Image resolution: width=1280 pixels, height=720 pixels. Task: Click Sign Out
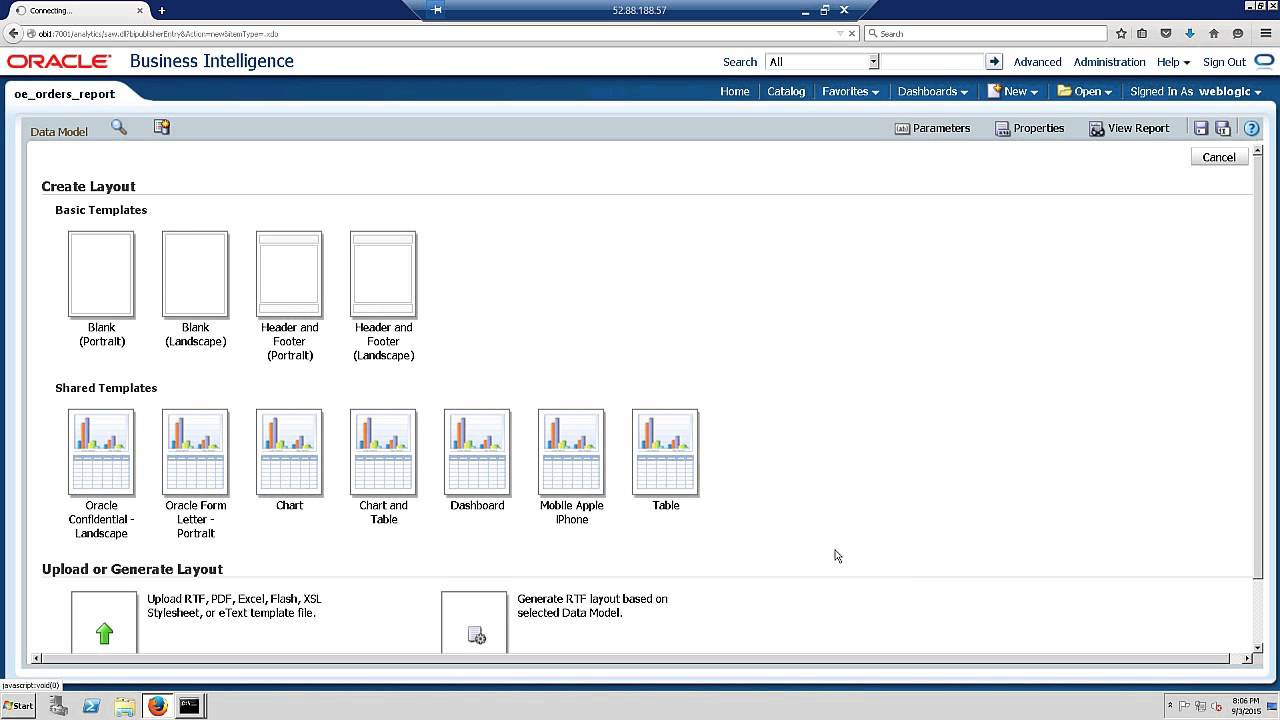click(1224, 62)
